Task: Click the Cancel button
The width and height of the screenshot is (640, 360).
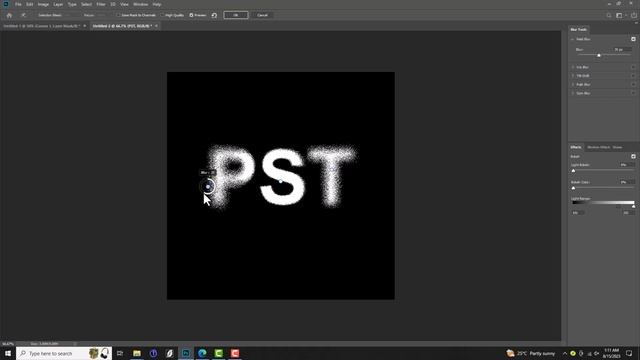Action: (262, 15)
